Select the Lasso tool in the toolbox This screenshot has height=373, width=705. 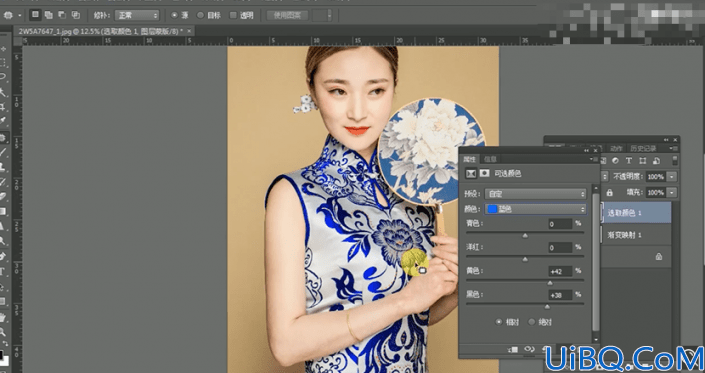click(4, 76)
